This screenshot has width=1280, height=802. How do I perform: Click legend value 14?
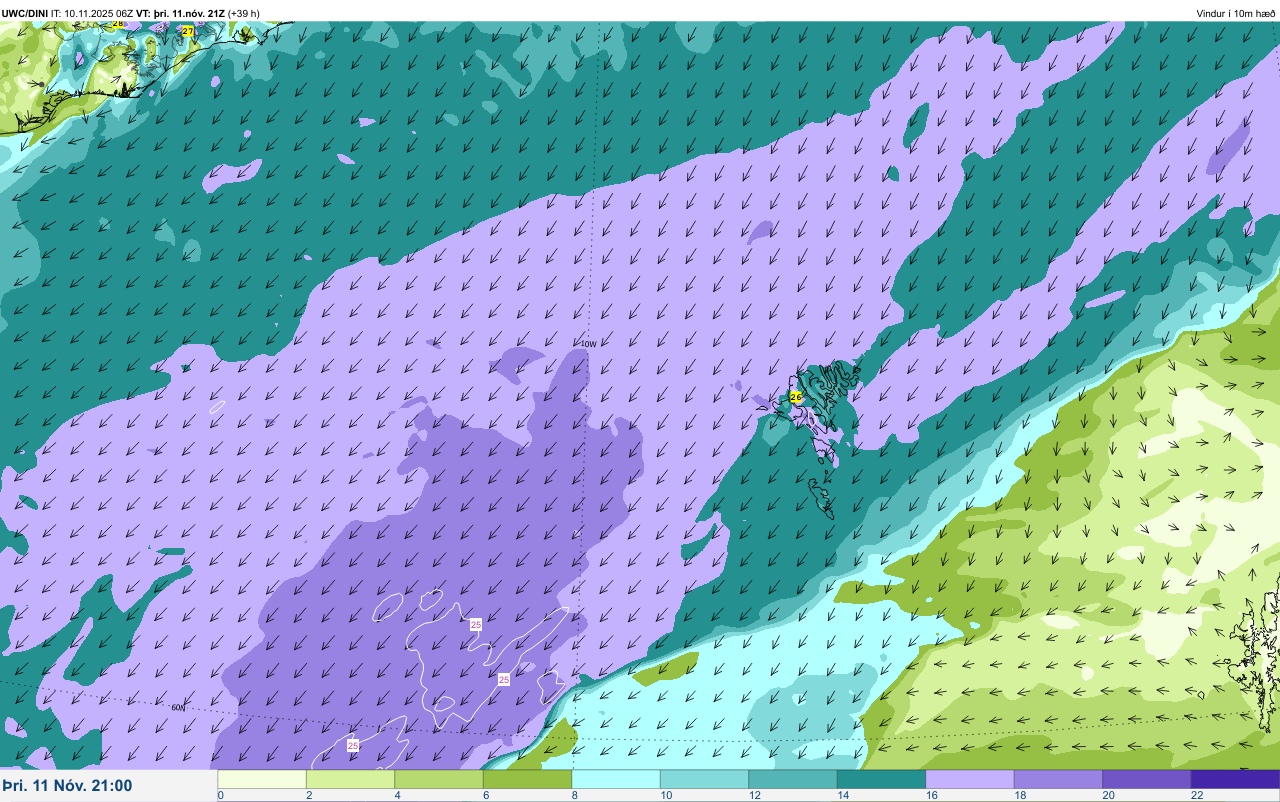coord(842,795)
